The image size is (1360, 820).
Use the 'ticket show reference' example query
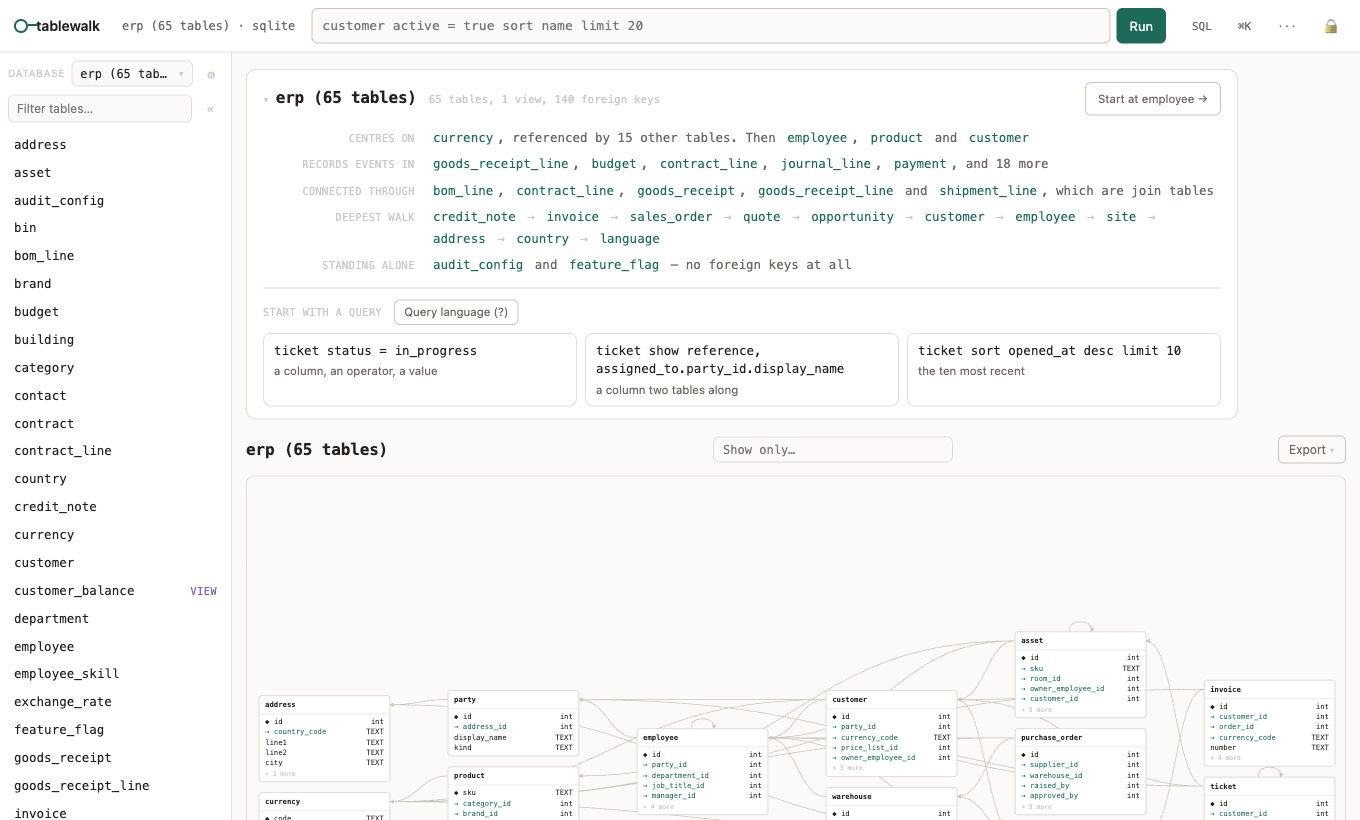(742, 369)
